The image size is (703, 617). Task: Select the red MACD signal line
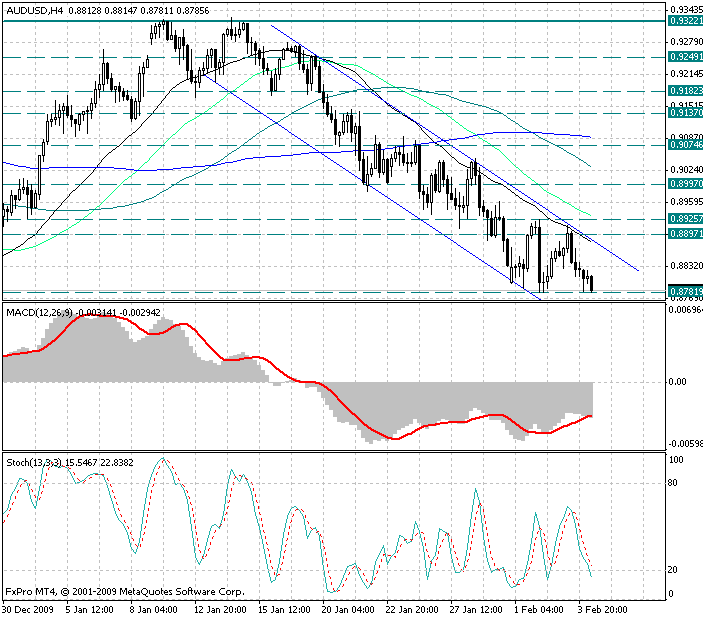click(298, 376)
